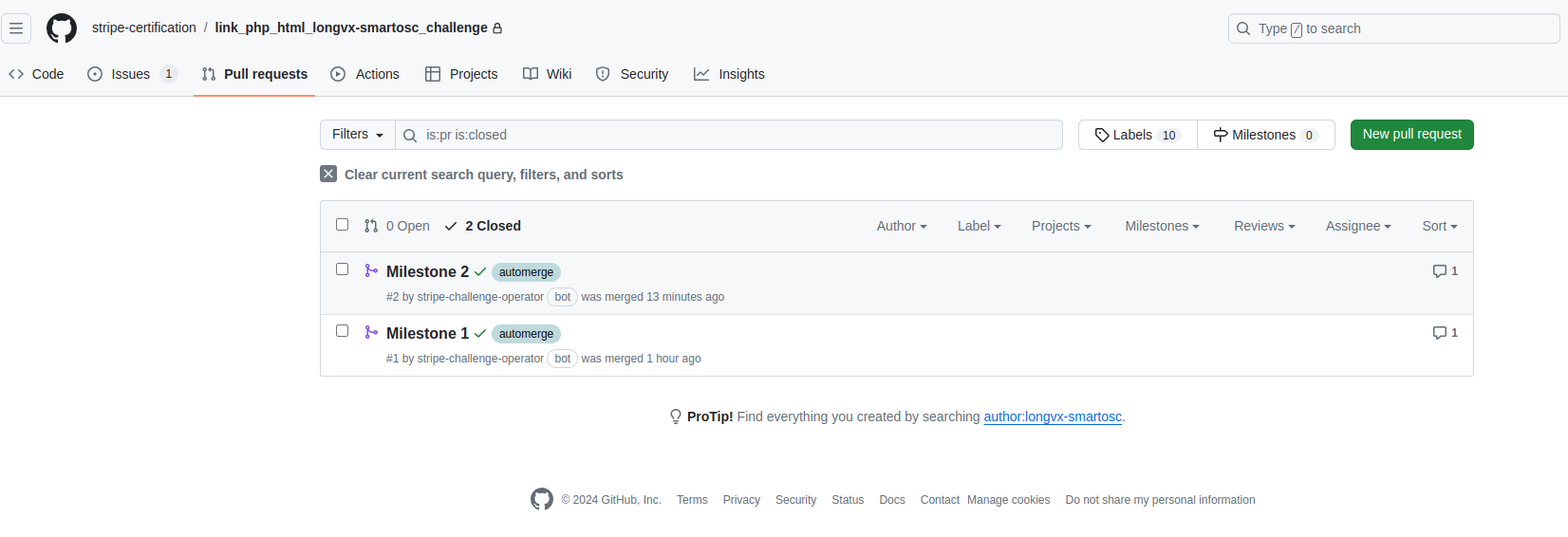The height and width of the screenshot is (537, 1568).
Task: Open comments of Milestone 1 pull request
Action: [1445, 333]
